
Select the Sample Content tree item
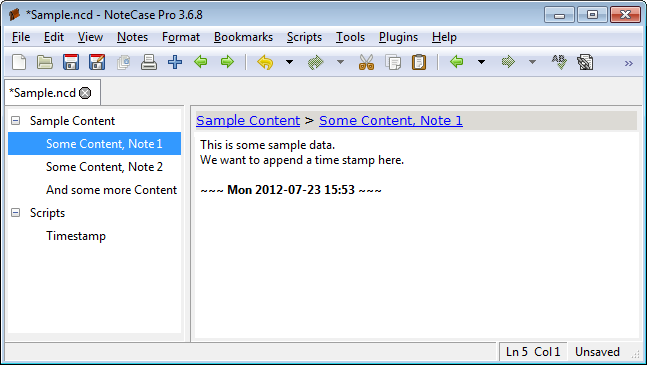pos(72,121)
